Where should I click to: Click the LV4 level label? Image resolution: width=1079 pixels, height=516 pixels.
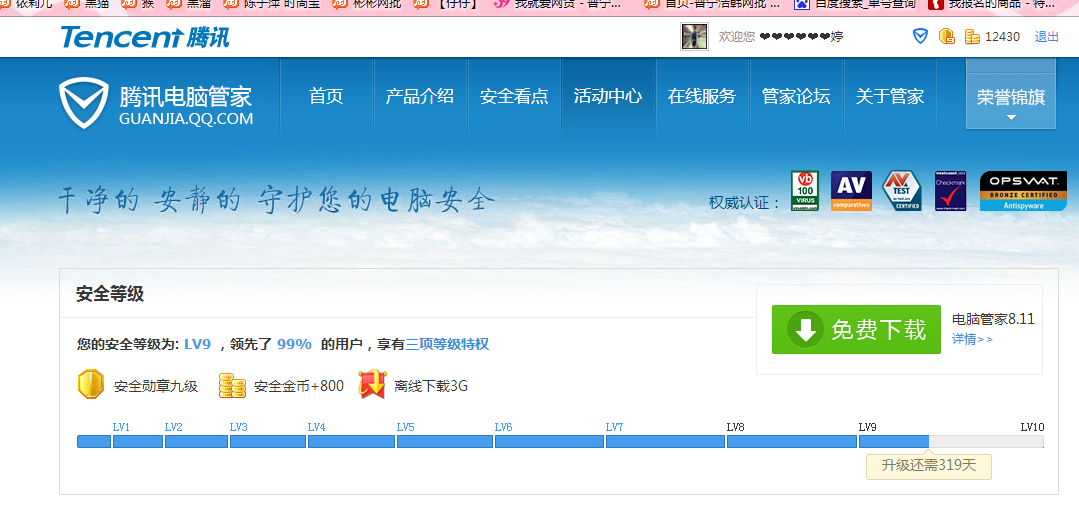[317, 427]
